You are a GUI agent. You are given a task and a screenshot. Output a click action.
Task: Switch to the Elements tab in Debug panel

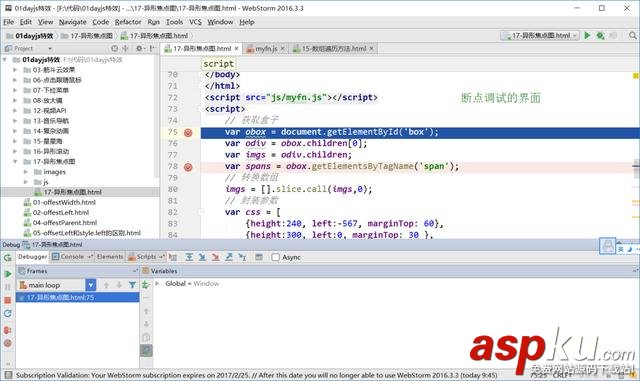110,257
